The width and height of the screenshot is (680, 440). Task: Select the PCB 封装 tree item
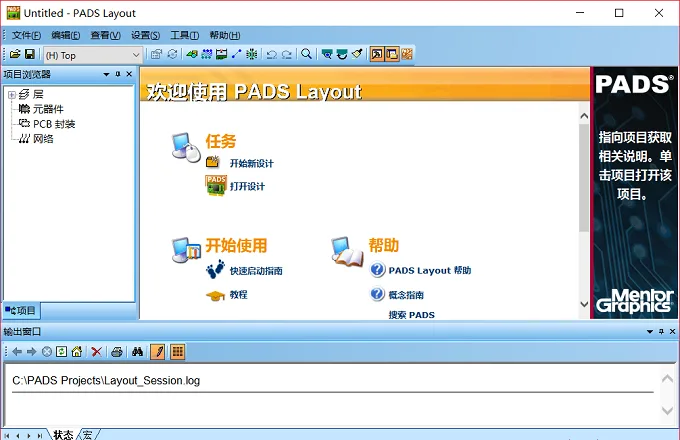54,124
